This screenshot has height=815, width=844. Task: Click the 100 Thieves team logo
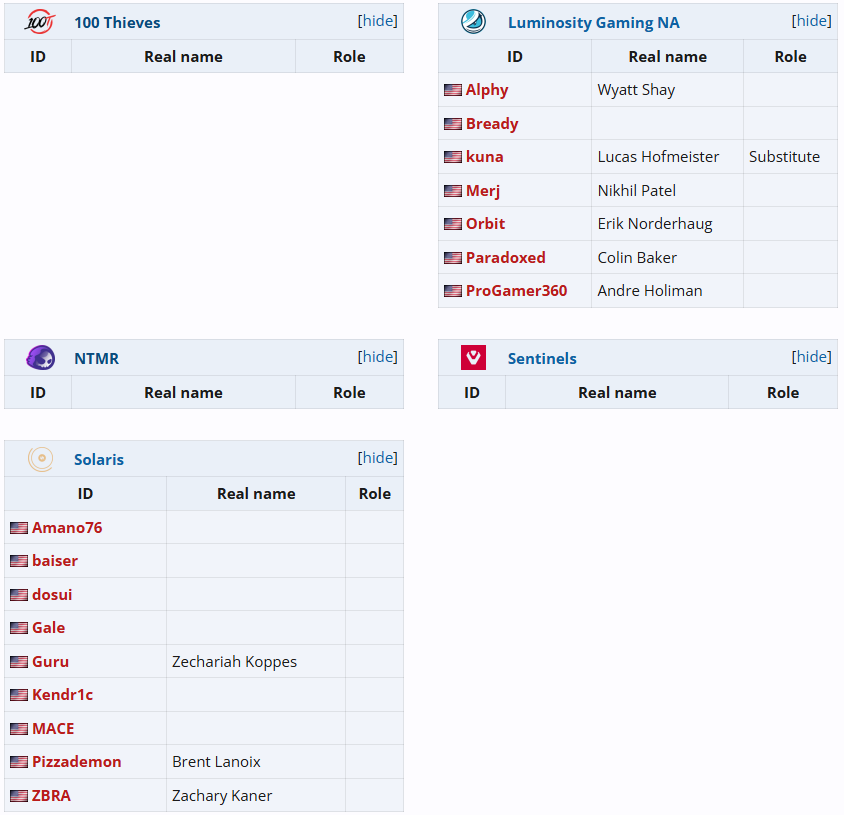click(39, 22)
